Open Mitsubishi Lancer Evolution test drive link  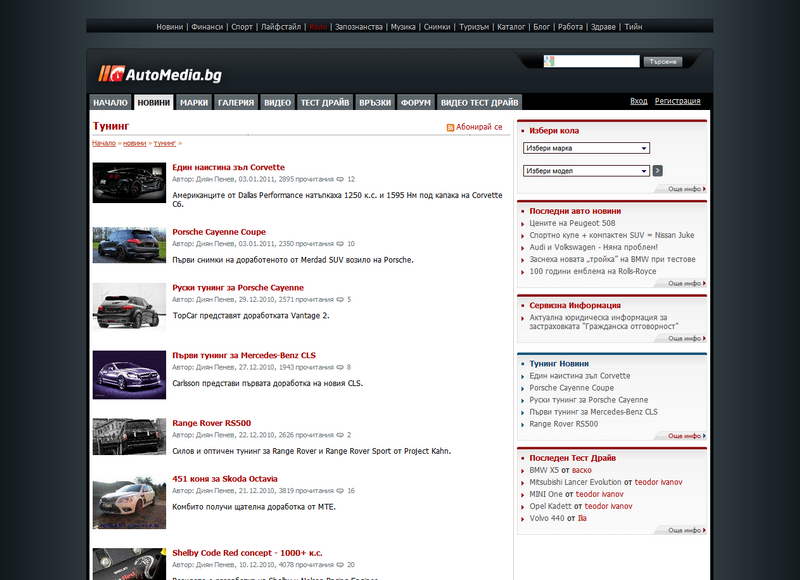[x=576, y=482]
